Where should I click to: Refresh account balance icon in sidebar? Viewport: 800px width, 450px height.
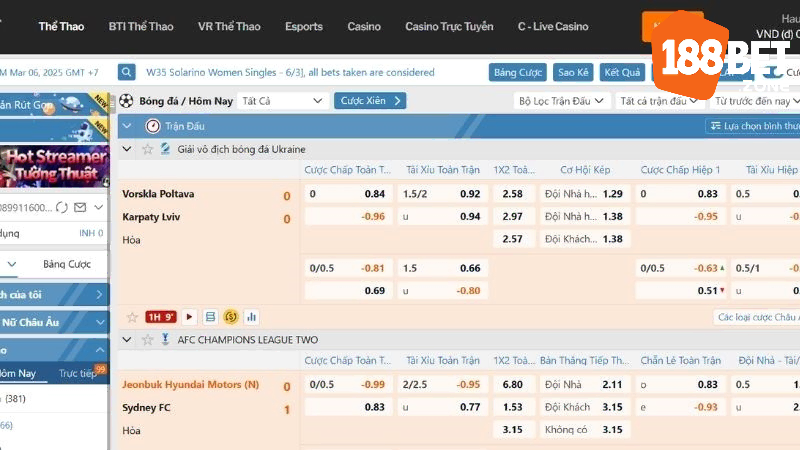(62, 207)
